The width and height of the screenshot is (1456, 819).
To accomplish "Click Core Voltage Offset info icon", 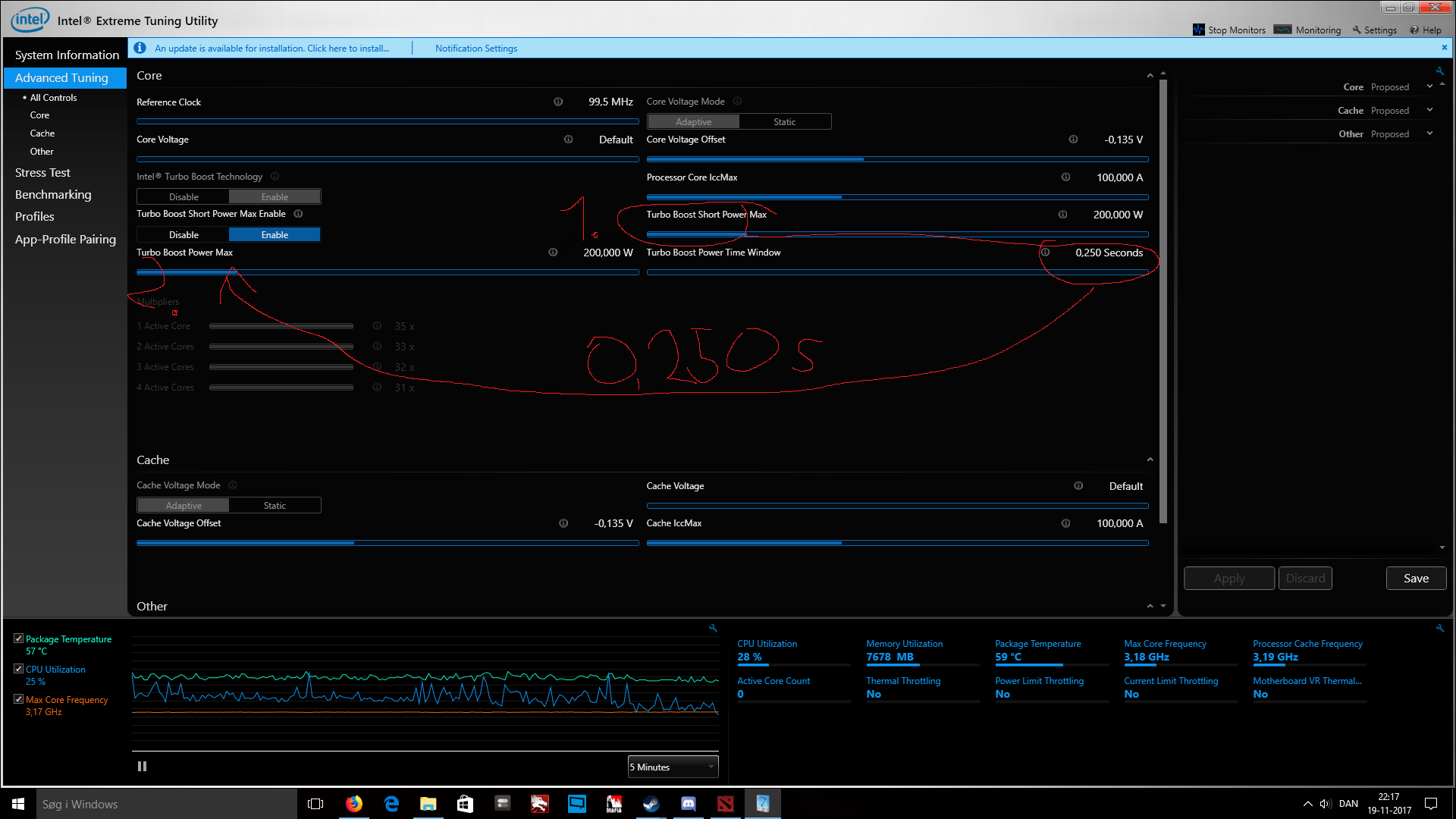I will 1073,140.
